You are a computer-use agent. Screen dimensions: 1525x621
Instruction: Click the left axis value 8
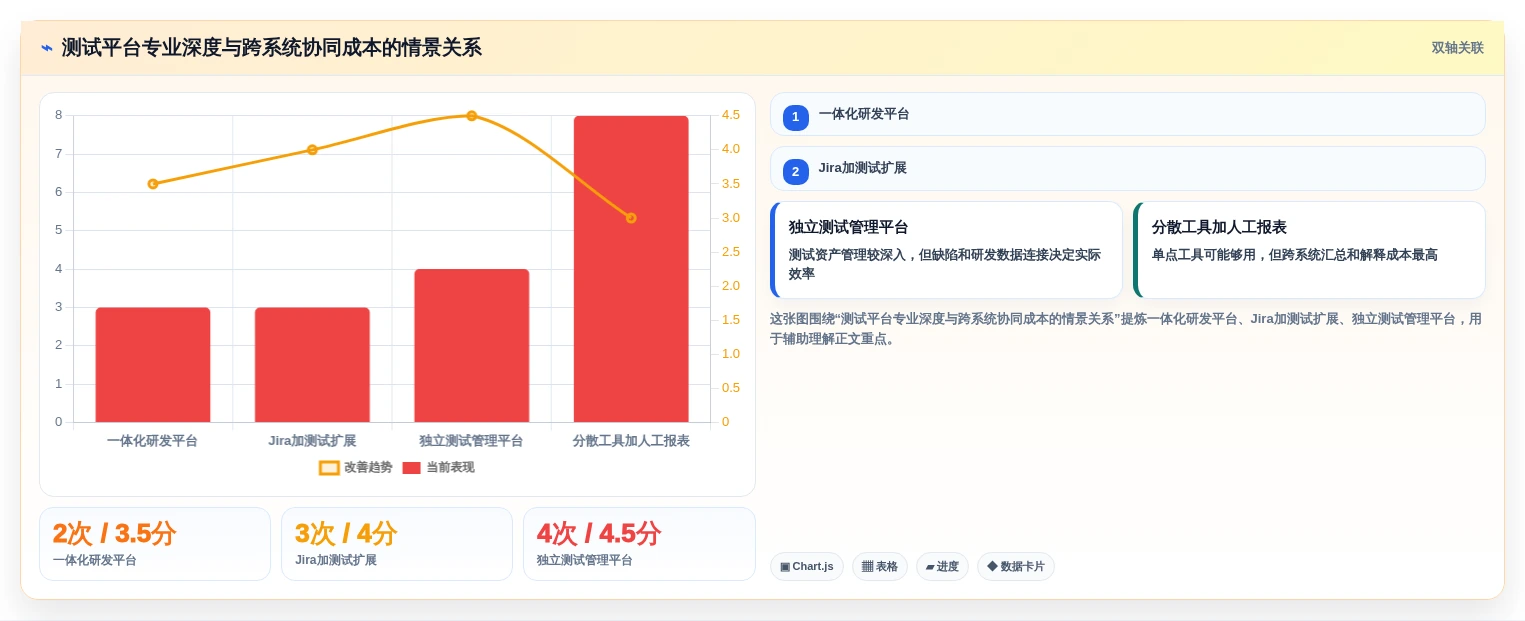[x=59, y=115]
